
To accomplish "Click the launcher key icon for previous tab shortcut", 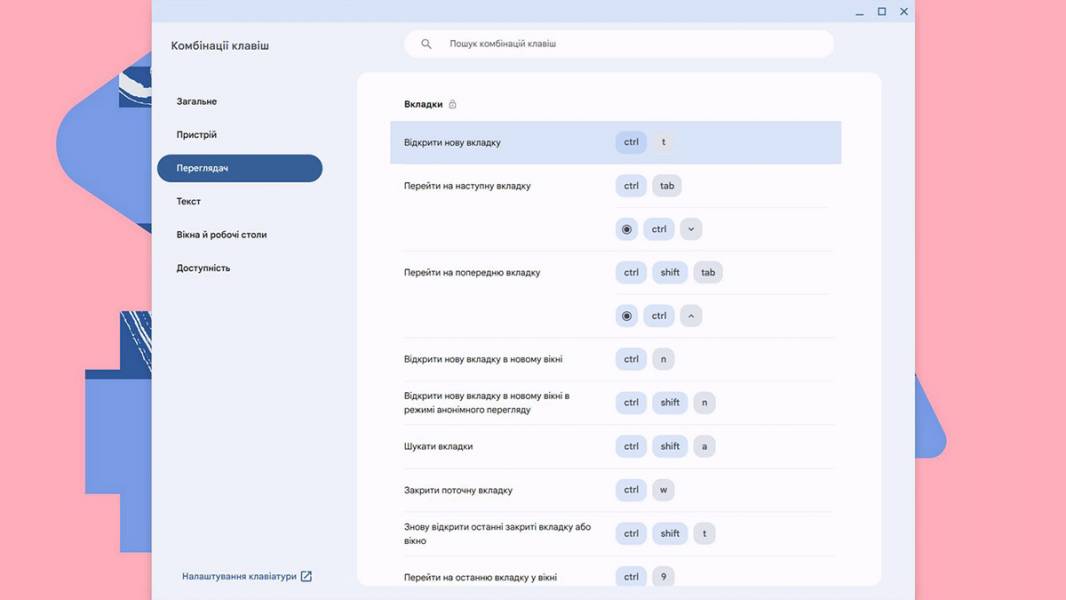I will (x=627, y=316).
